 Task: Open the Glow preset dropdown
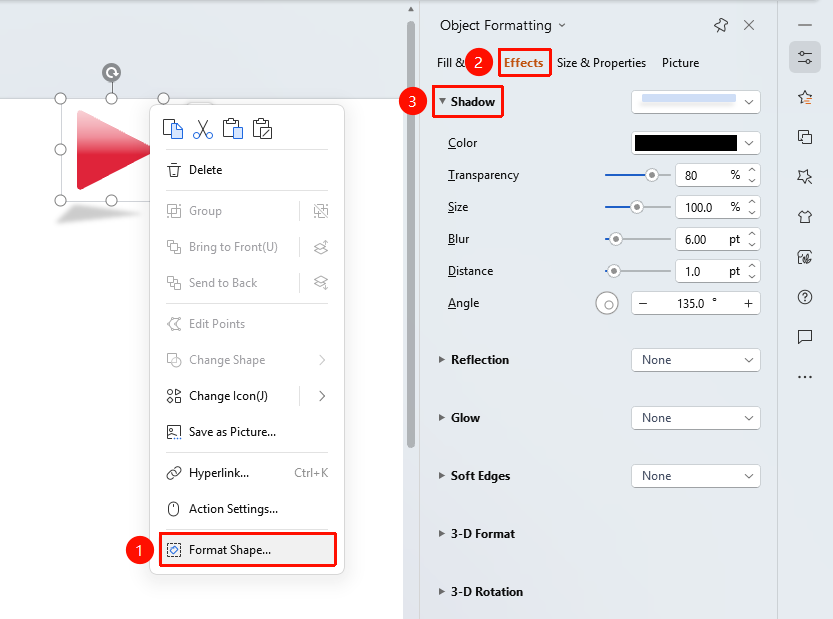[696, 418]
